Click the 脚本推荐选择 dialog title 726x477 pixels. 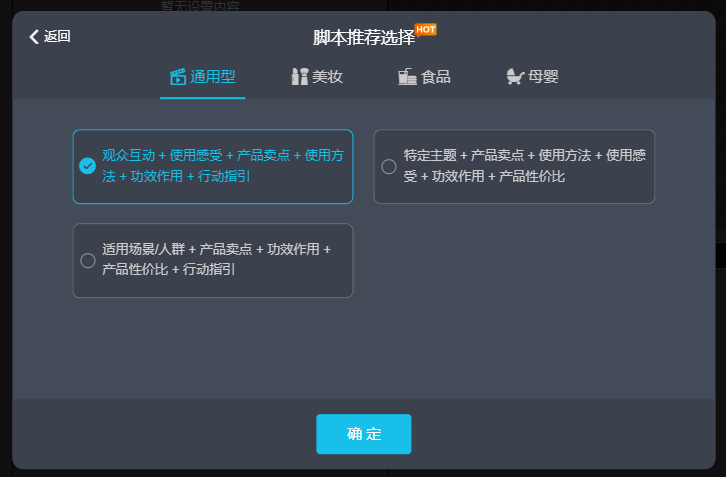click(364, 38)
